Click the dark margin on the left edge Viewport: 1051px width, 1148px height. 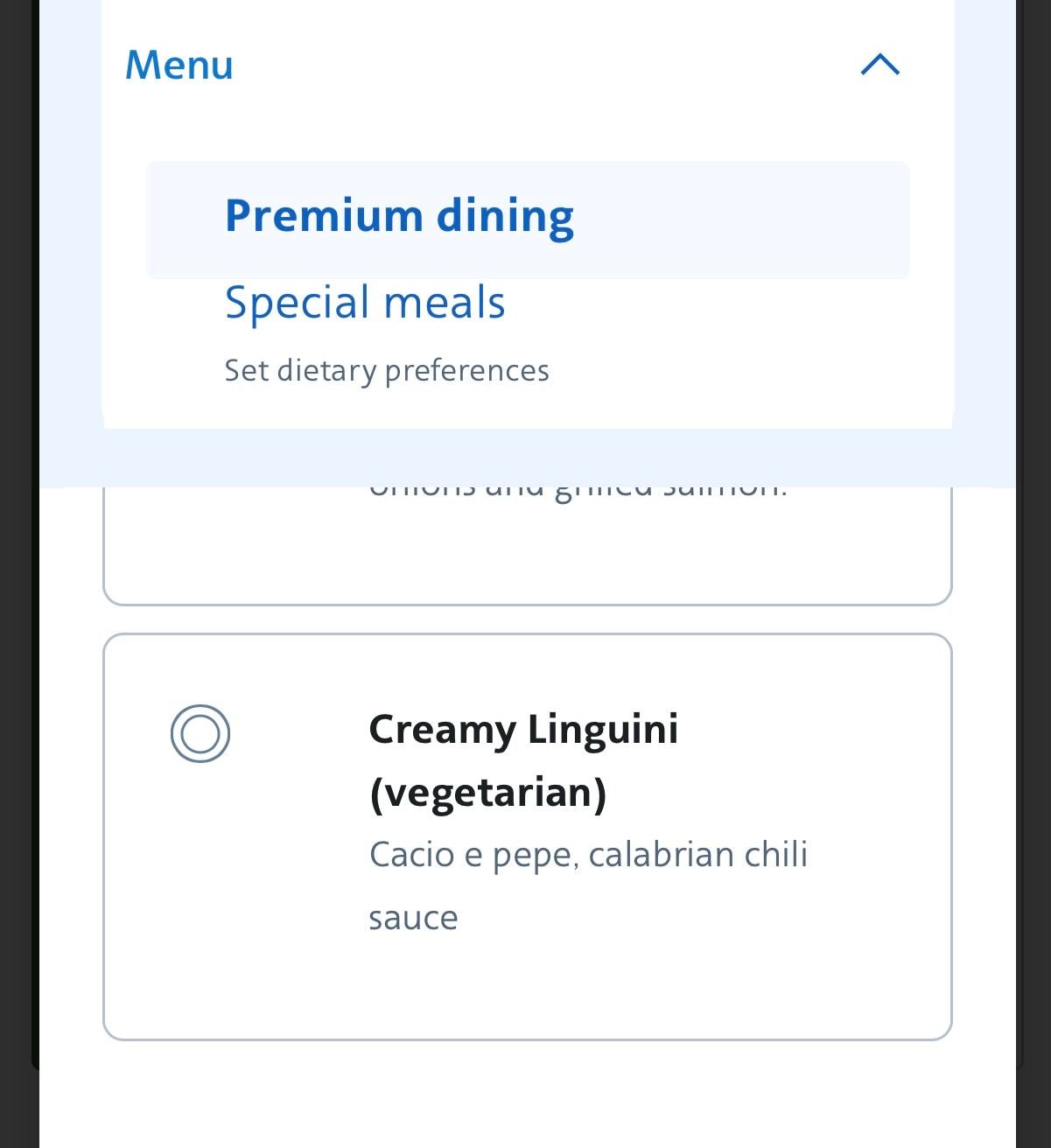tap(18, 569)
